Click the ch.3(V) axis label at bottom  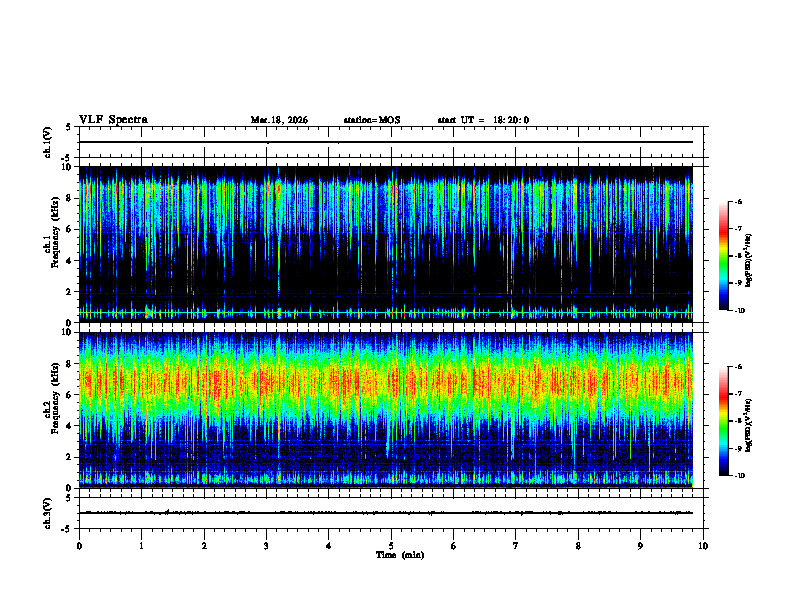pos(47,513)
